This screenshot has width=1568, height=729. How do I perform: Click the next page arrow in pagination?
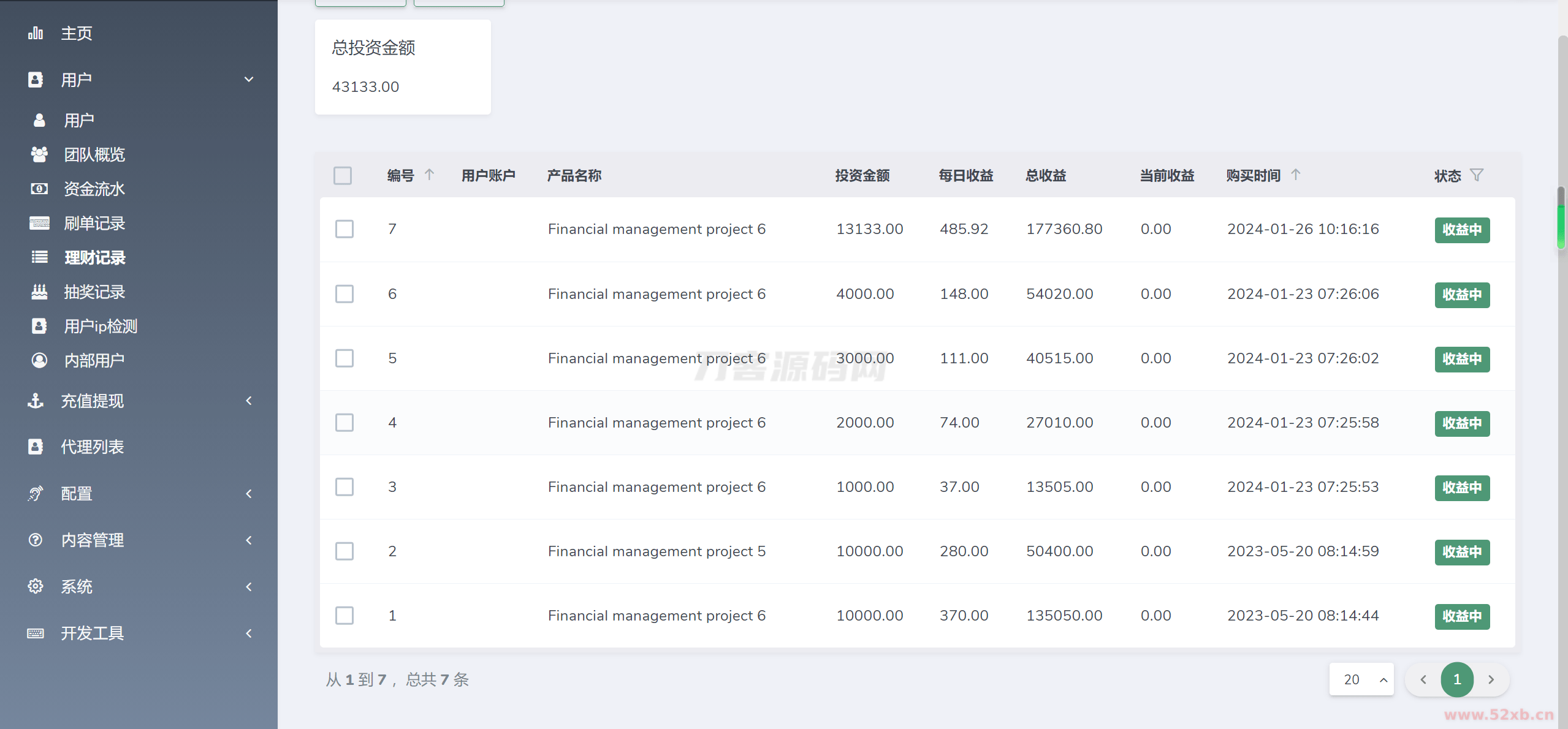(x=1491, y=679)
